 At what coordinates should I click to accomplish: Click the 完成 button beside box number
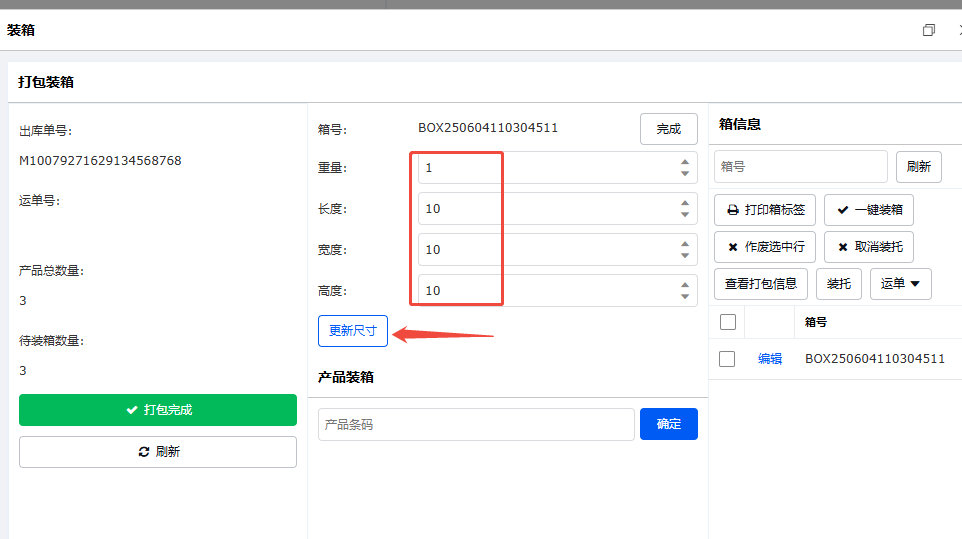669,129
